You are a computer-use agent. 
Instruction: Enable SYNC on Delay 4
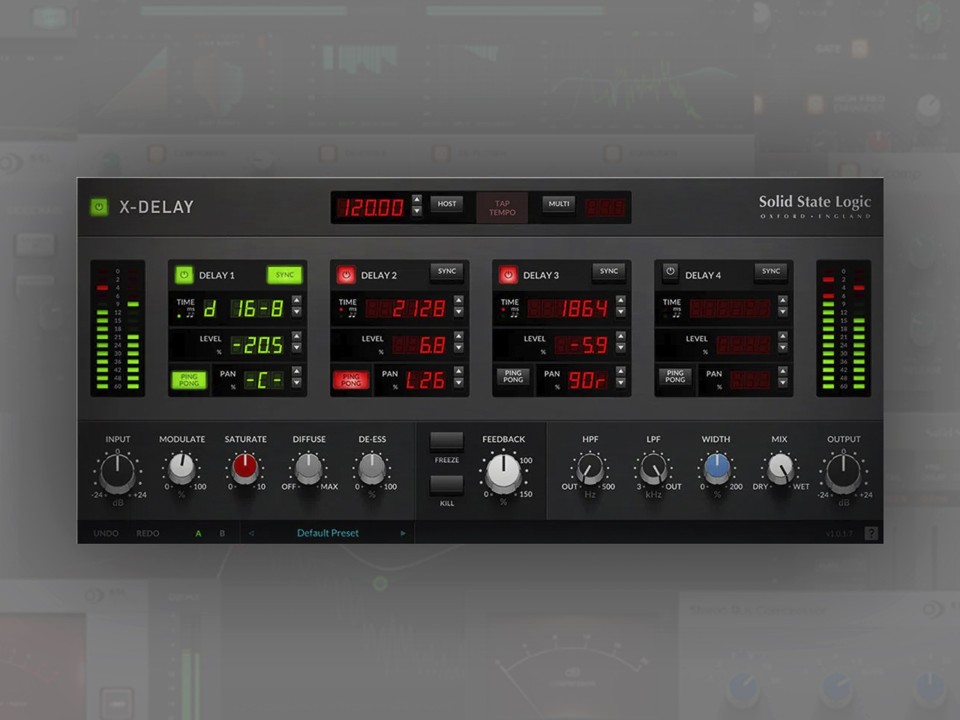pyautogui.click(x=771, y=272)
